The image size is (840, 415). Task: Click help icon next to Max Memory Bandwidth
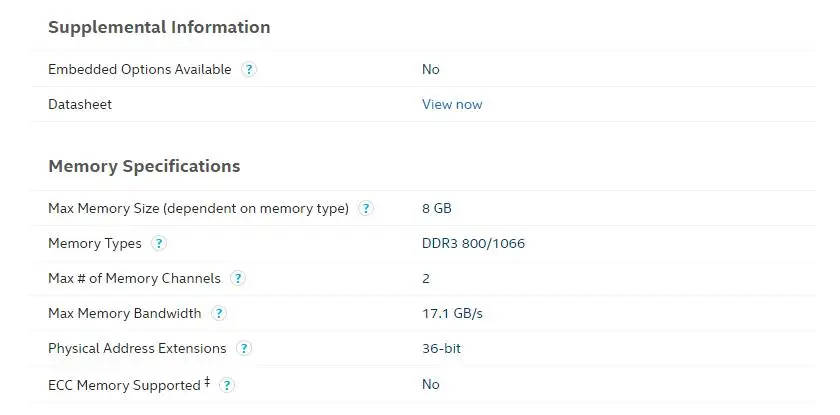219,314
